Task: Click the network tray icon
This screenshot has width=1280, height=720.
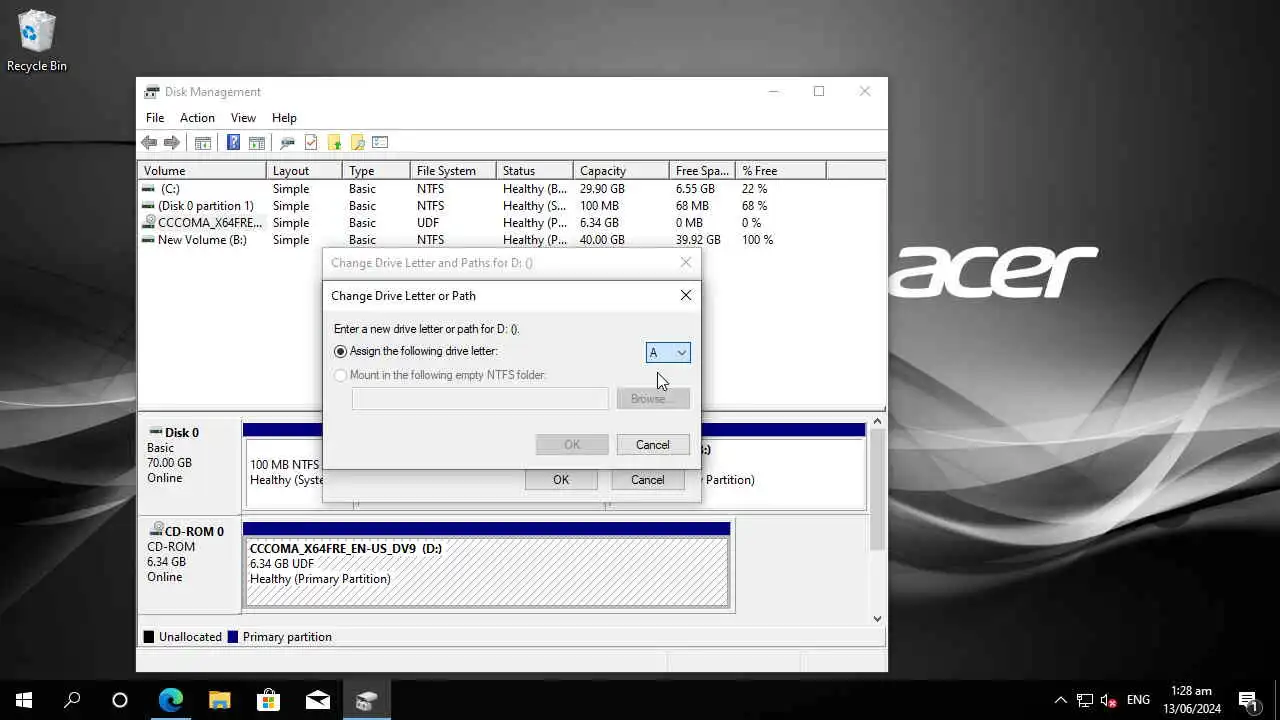Action: tap(1085, 700)
